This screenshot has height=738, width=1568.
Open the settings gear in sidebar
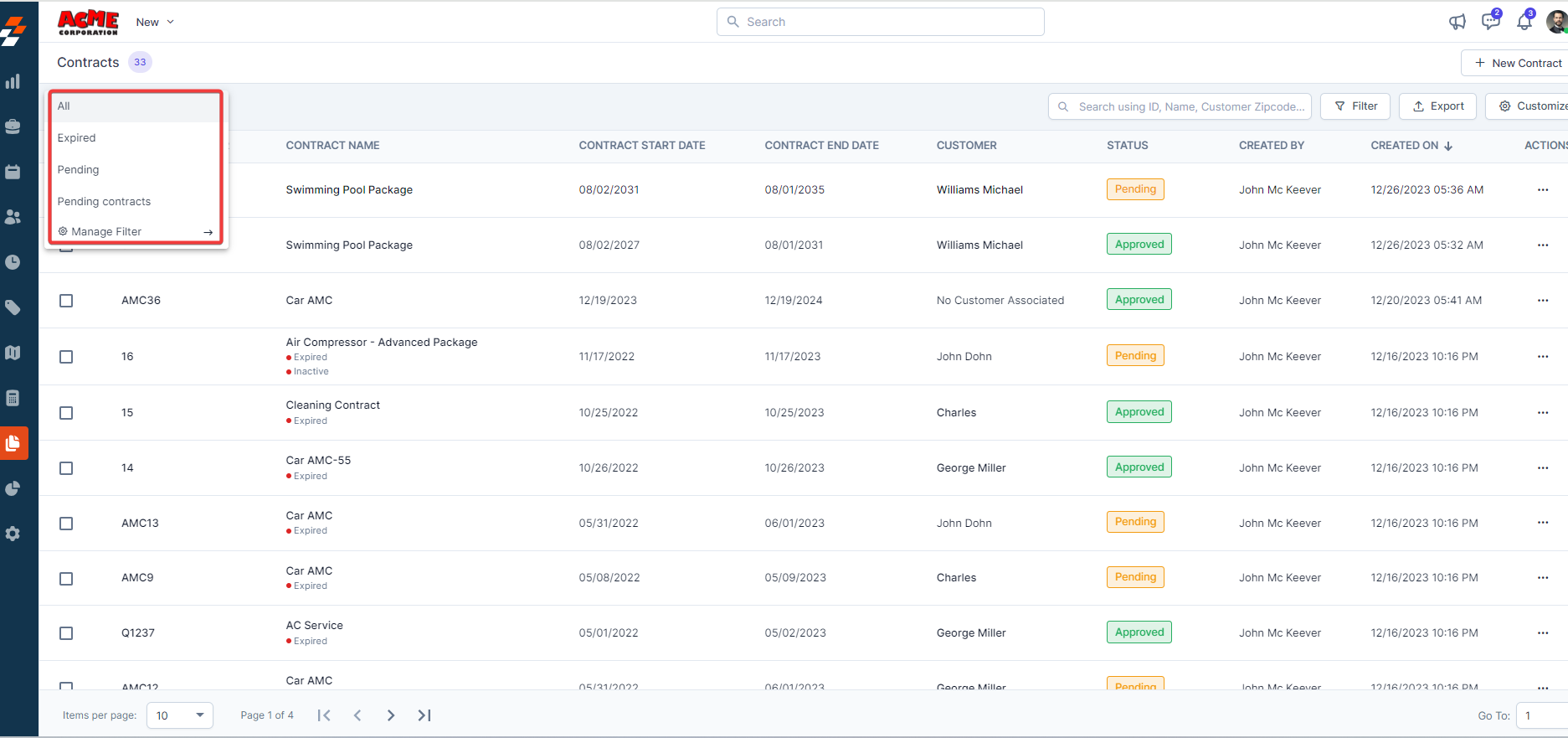13,534
